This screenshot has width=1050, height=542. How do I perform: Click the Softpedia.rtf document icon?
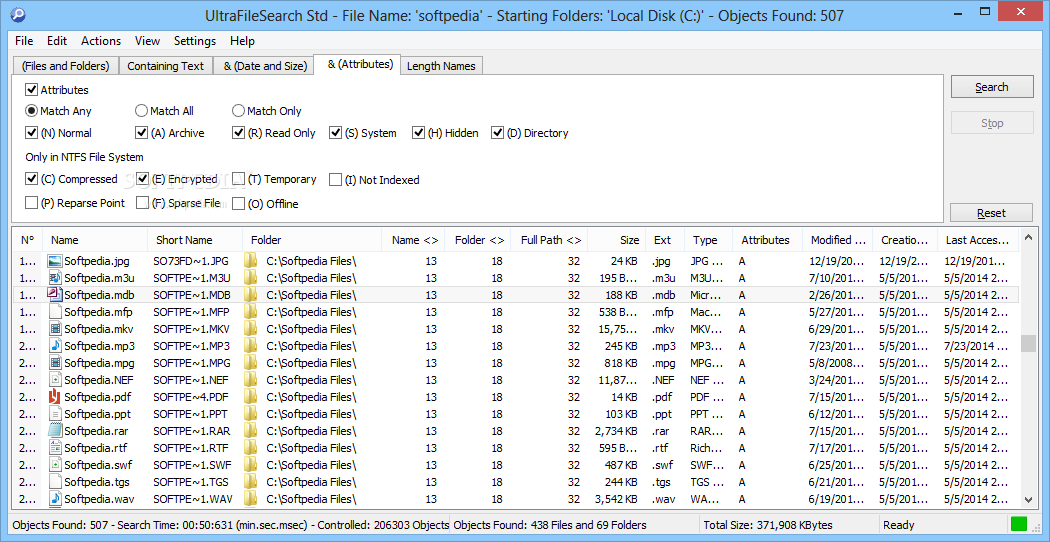[55, 448]
